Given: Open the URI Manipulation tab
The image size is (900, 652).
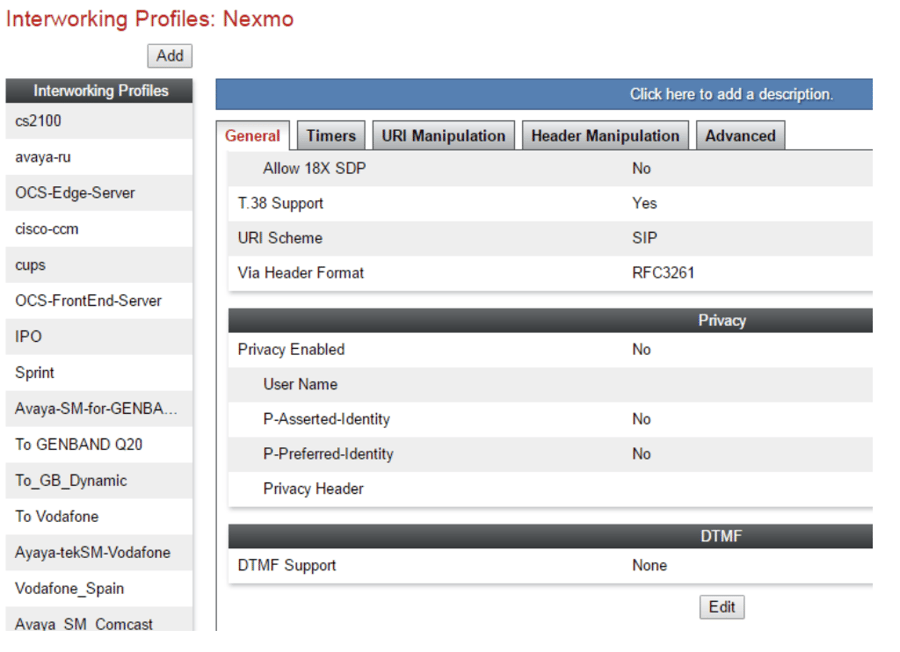Looking at the screenshot, I should [444, 135].
